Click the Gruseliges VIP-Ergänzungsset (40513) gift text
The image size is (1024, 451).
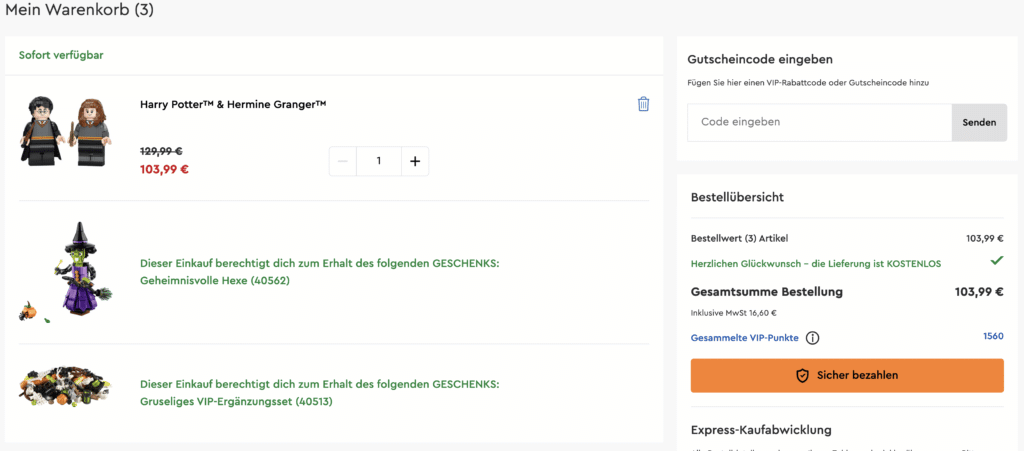319,393
